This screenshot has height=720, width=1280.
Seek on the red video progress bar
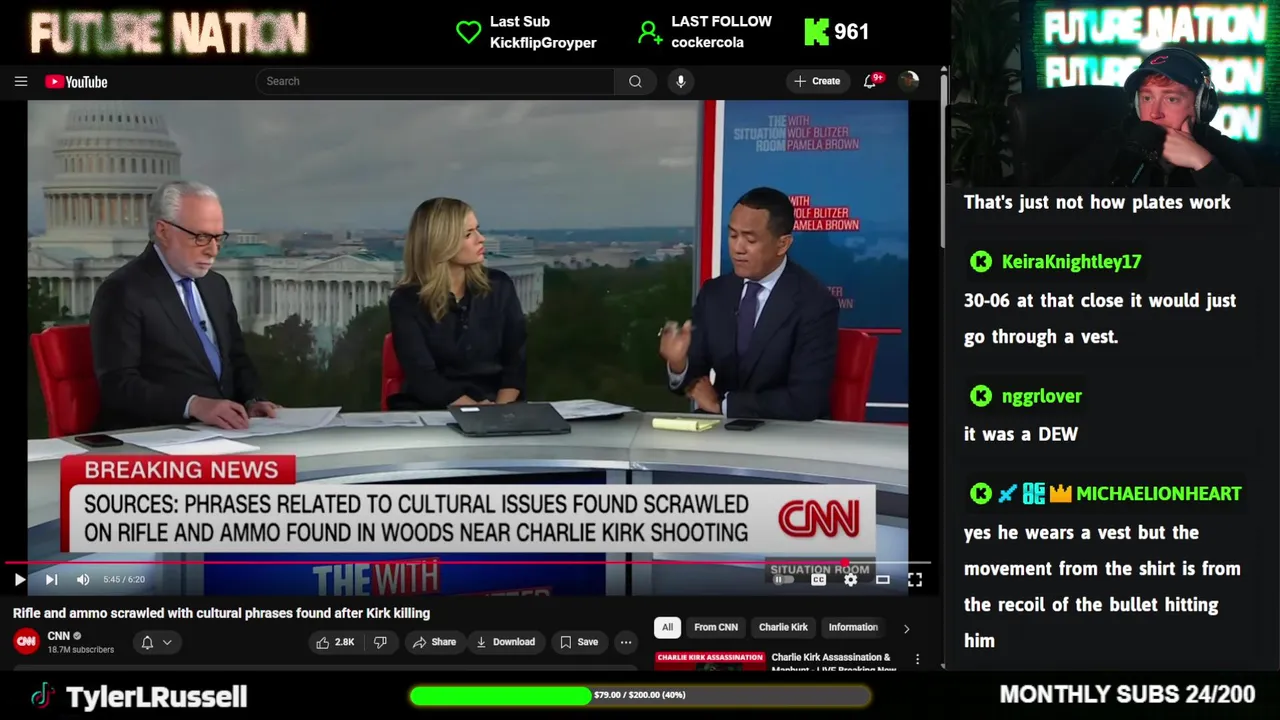(x=468, y=563)
